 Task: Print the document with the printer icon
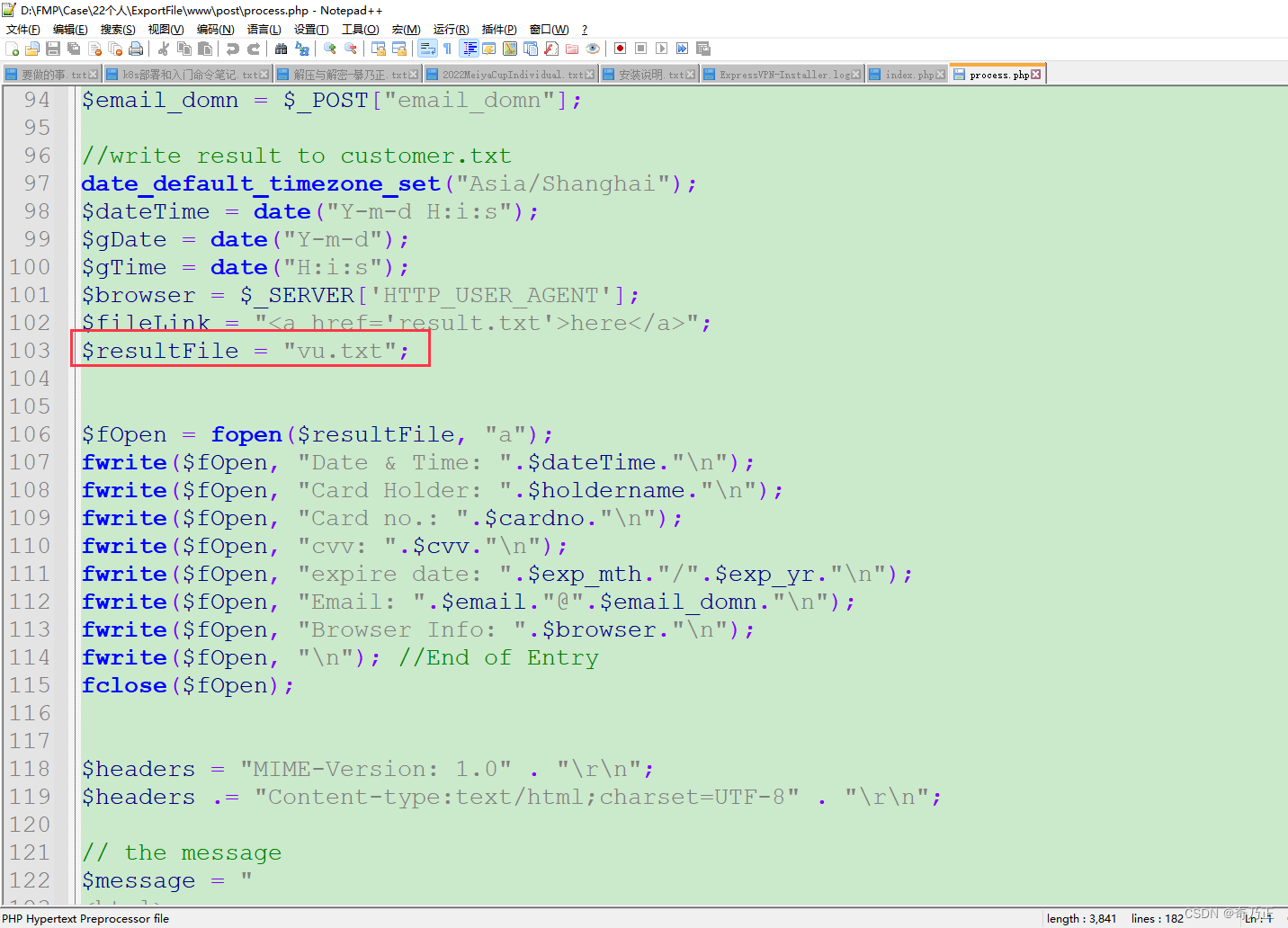pyautogui.click(x=136, y=49)
